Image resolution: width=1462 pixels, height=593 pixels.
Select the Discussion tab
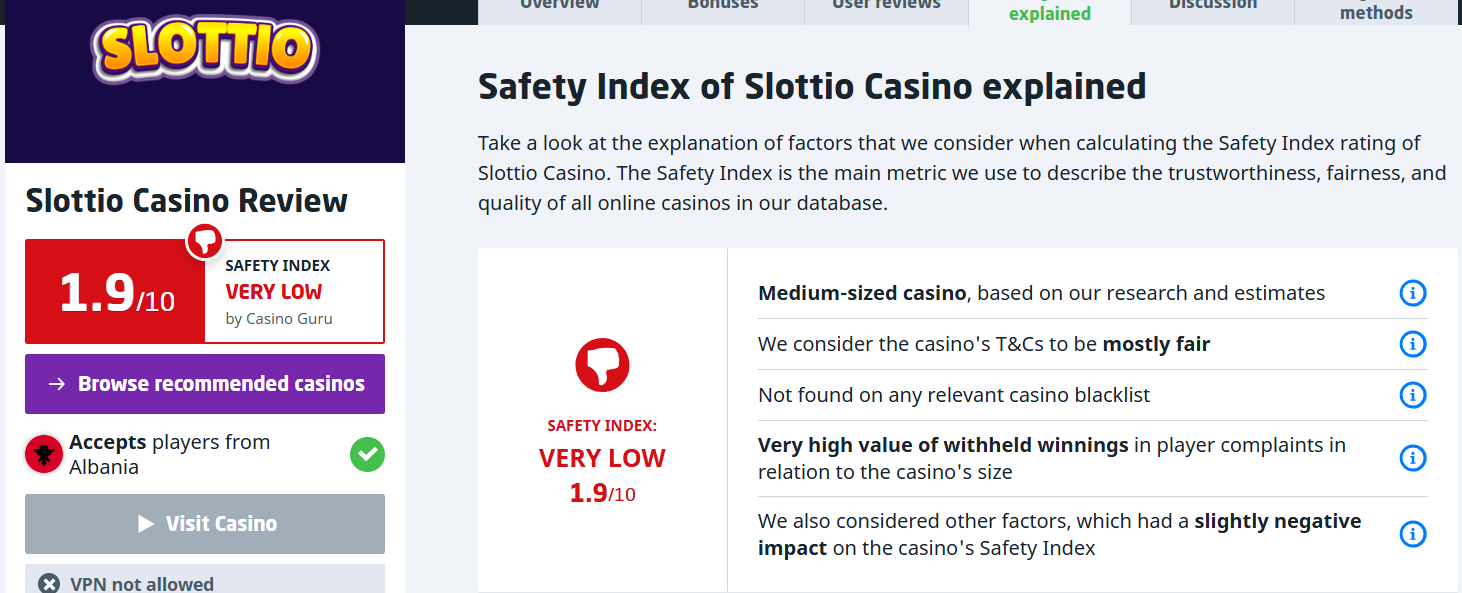click(1212, 6)
